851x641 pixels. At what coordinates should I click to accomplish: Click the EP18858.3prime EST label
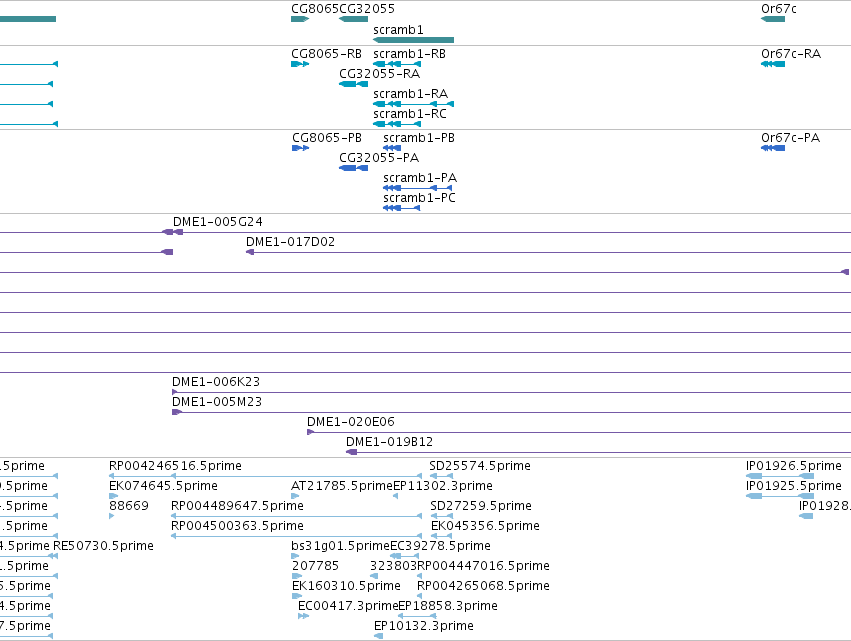(448, 606)
